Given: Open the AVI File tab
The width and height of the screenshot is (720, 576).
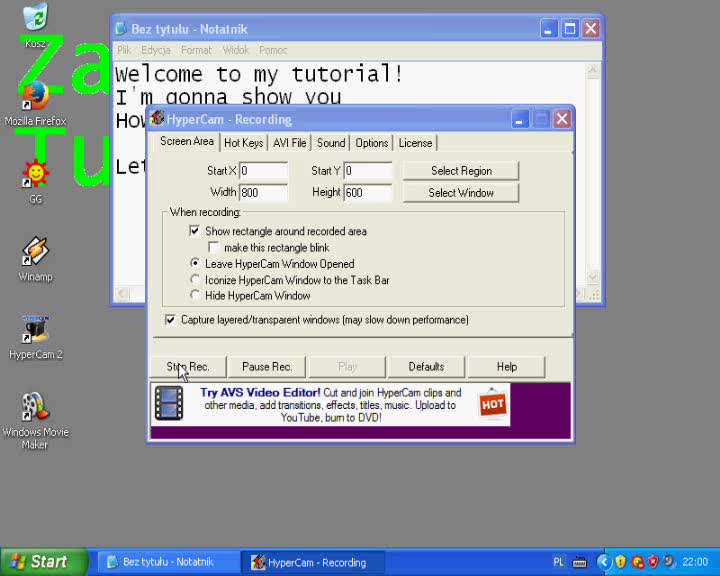Looking at the screenshot, I should pyautogui.click(x=289, y=143).
